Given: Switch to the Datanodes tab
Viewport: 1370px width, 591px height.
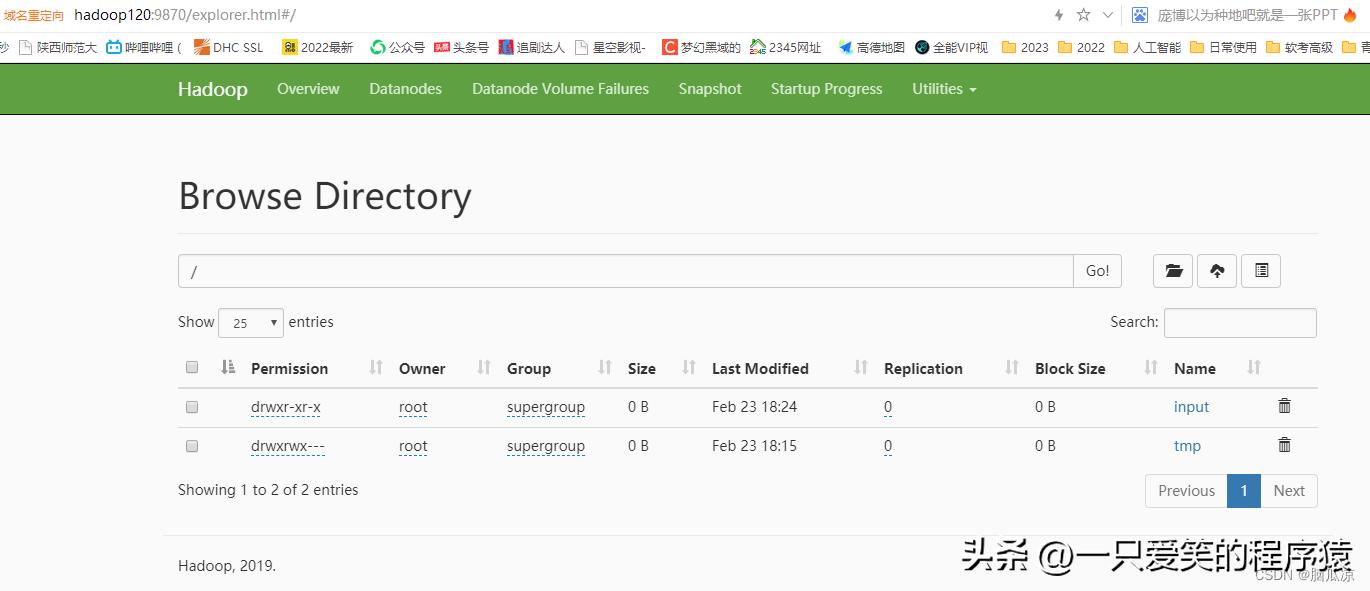Looking at the screenshot, I should [405, 89].
